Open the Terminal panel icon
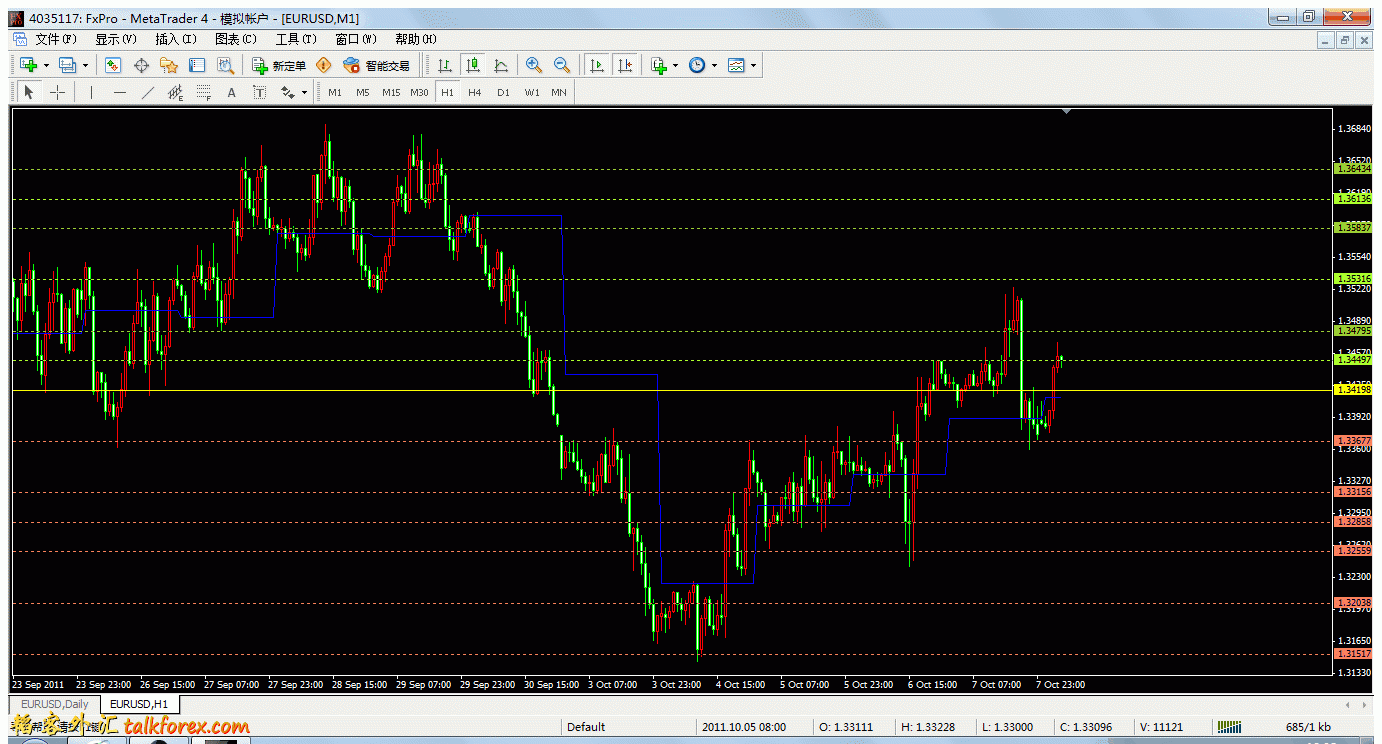This screenshot has height=744, width=1382. (x=197, y=65)
